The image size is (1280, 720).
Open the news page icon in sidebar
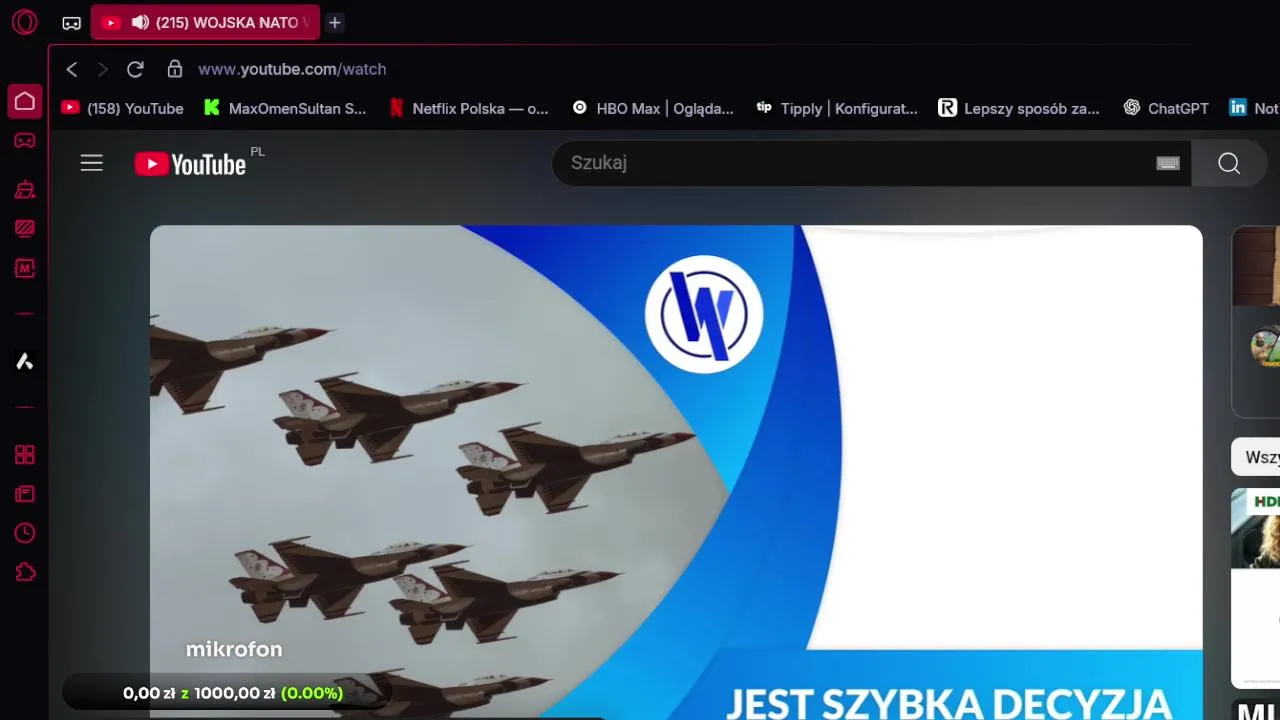[x=25, y=494]
